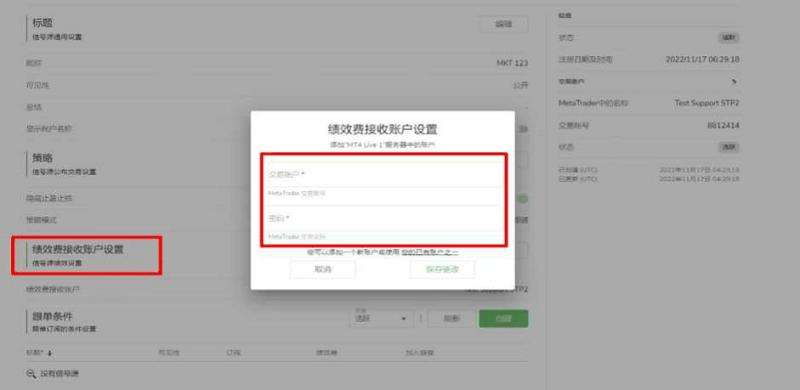
Task: Click 状态 badge below 交易账号 row
Action: coord(729,147)
